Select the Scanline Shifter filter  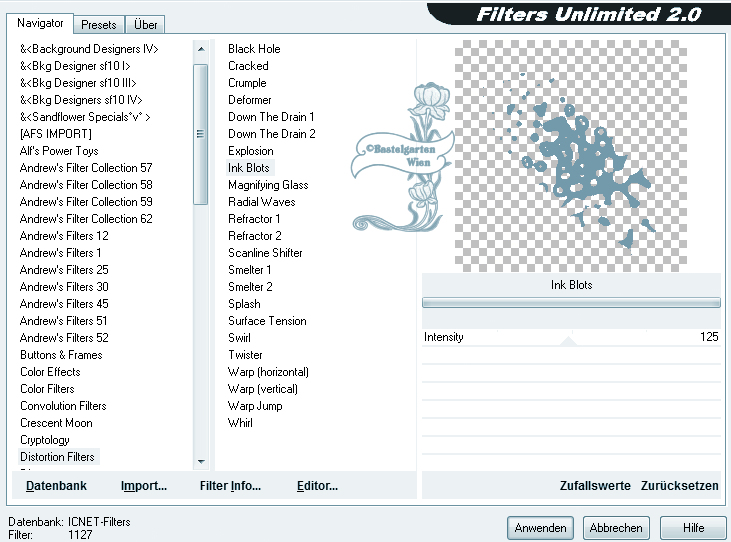pos(265,253)
